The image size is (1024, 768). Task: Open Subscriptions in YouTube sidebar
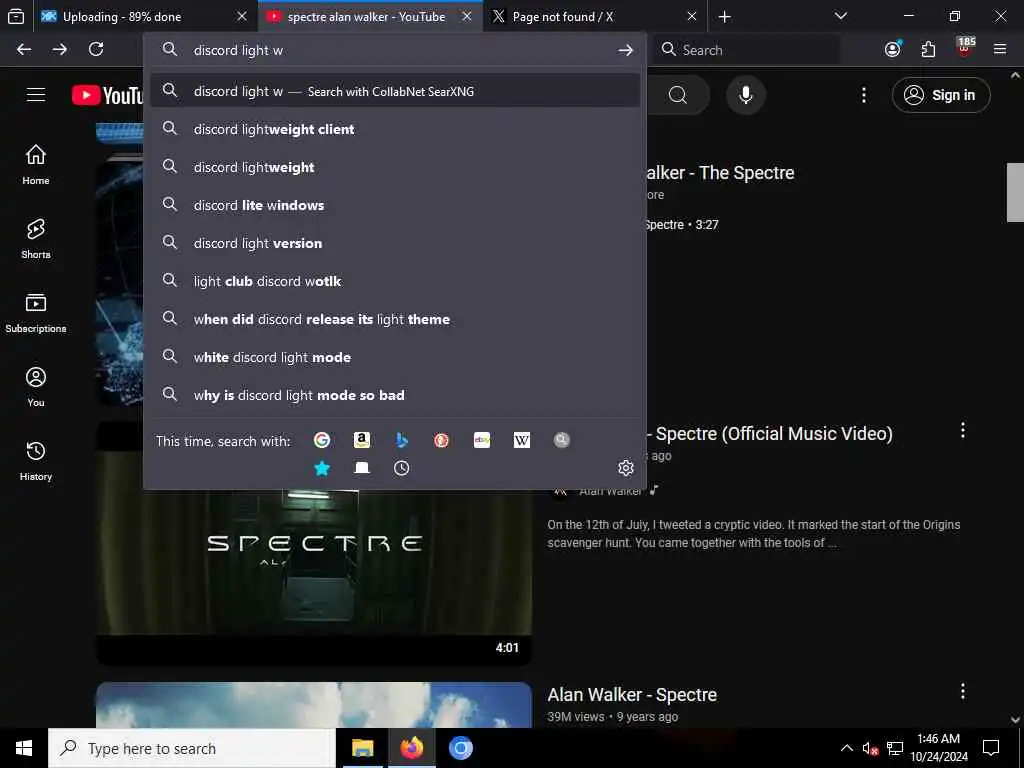[x=36, y=313]
